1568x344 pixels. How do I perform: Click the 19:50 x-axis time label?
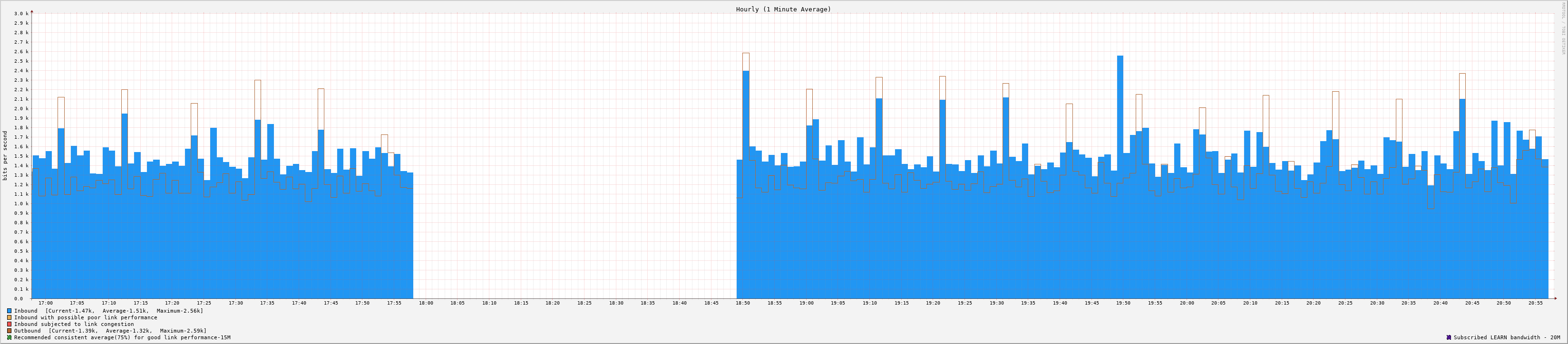pos(1123,303)
